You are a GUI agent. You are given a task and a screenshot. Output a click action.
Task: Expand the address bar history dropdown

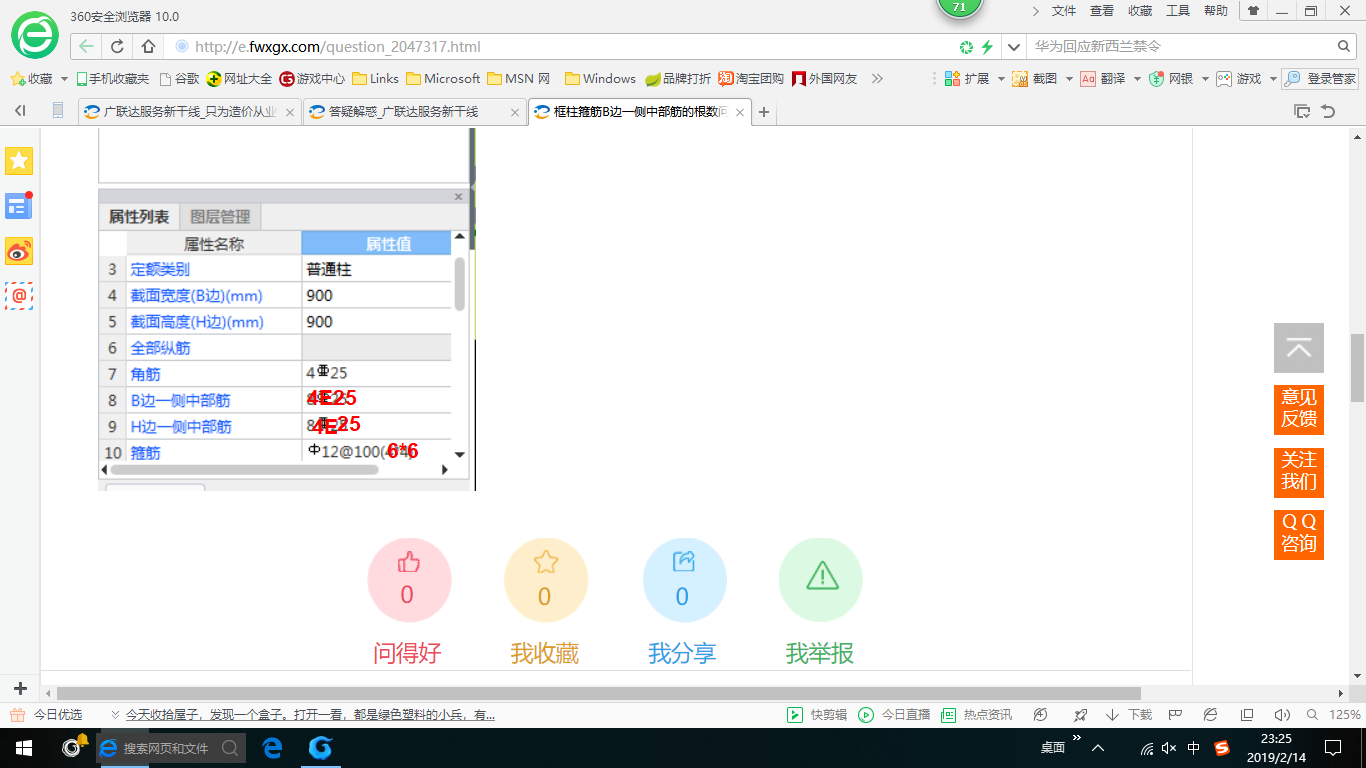[x=1014, y=47]
